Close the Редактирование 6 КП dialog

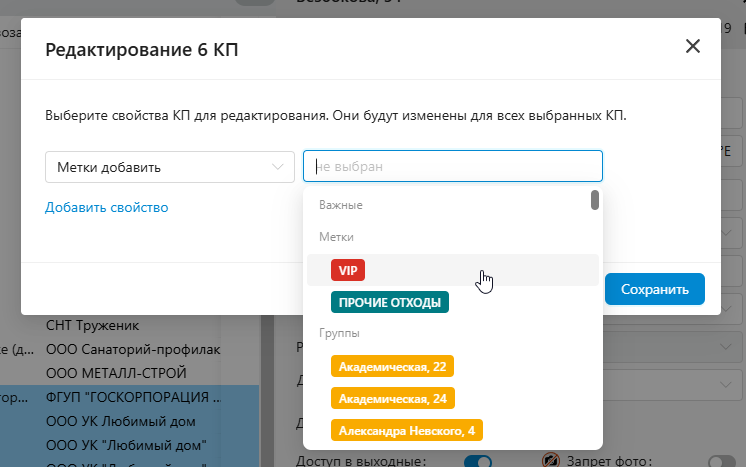point(692,46)
